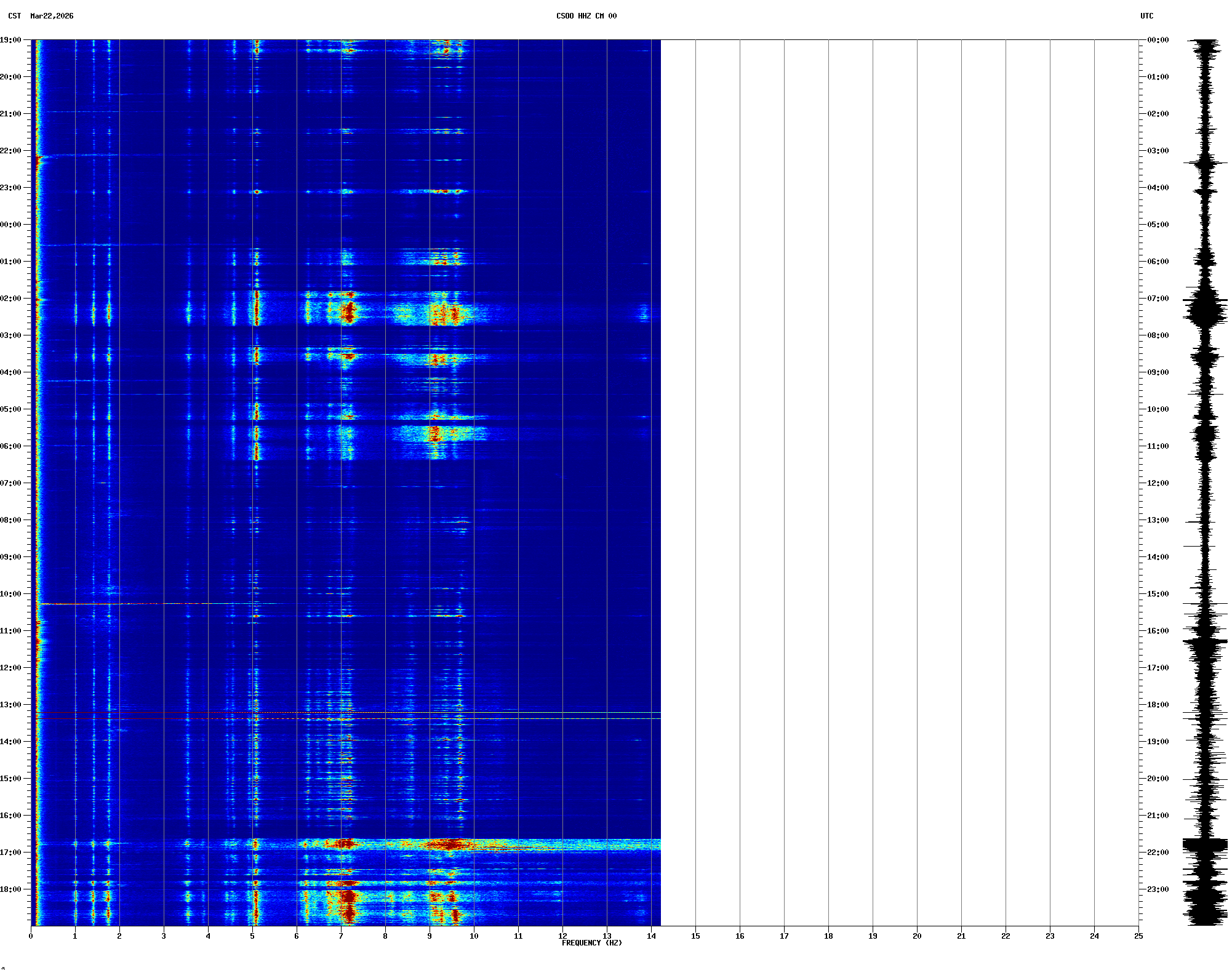This screenshot has width=1232, height=975.
Task: Click the Mar22,2026 date label
Action: (52, 16)
